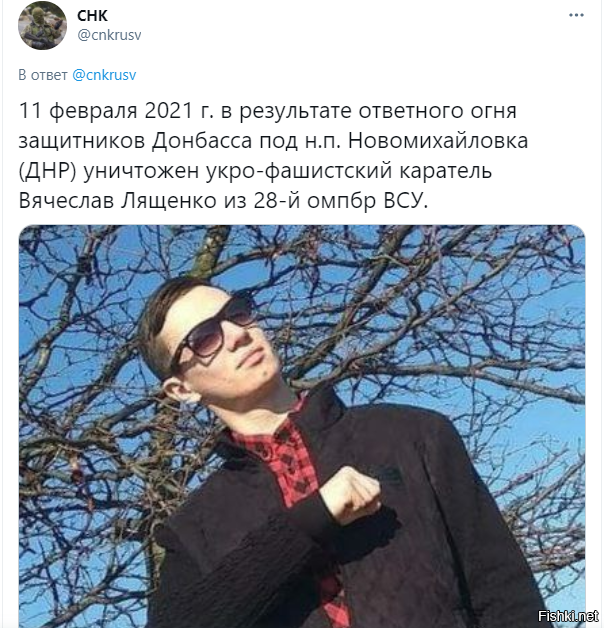Click '28-й омпбр ВСУ' in tweet text
The image size is (604, 628).
tap(340, 200)
